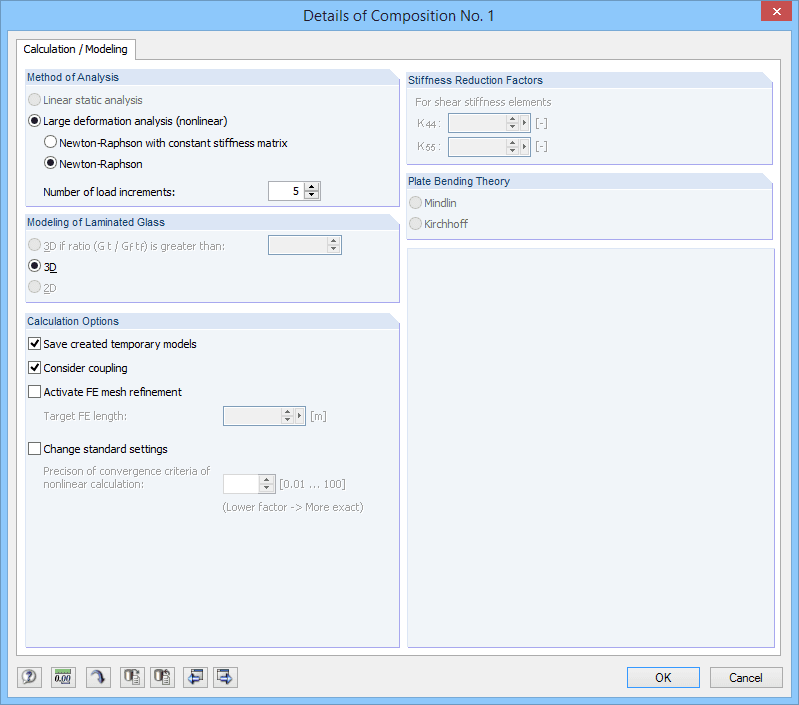Increase number of load increments
This screenshot has width=799, height=705.
coord(312,187)
